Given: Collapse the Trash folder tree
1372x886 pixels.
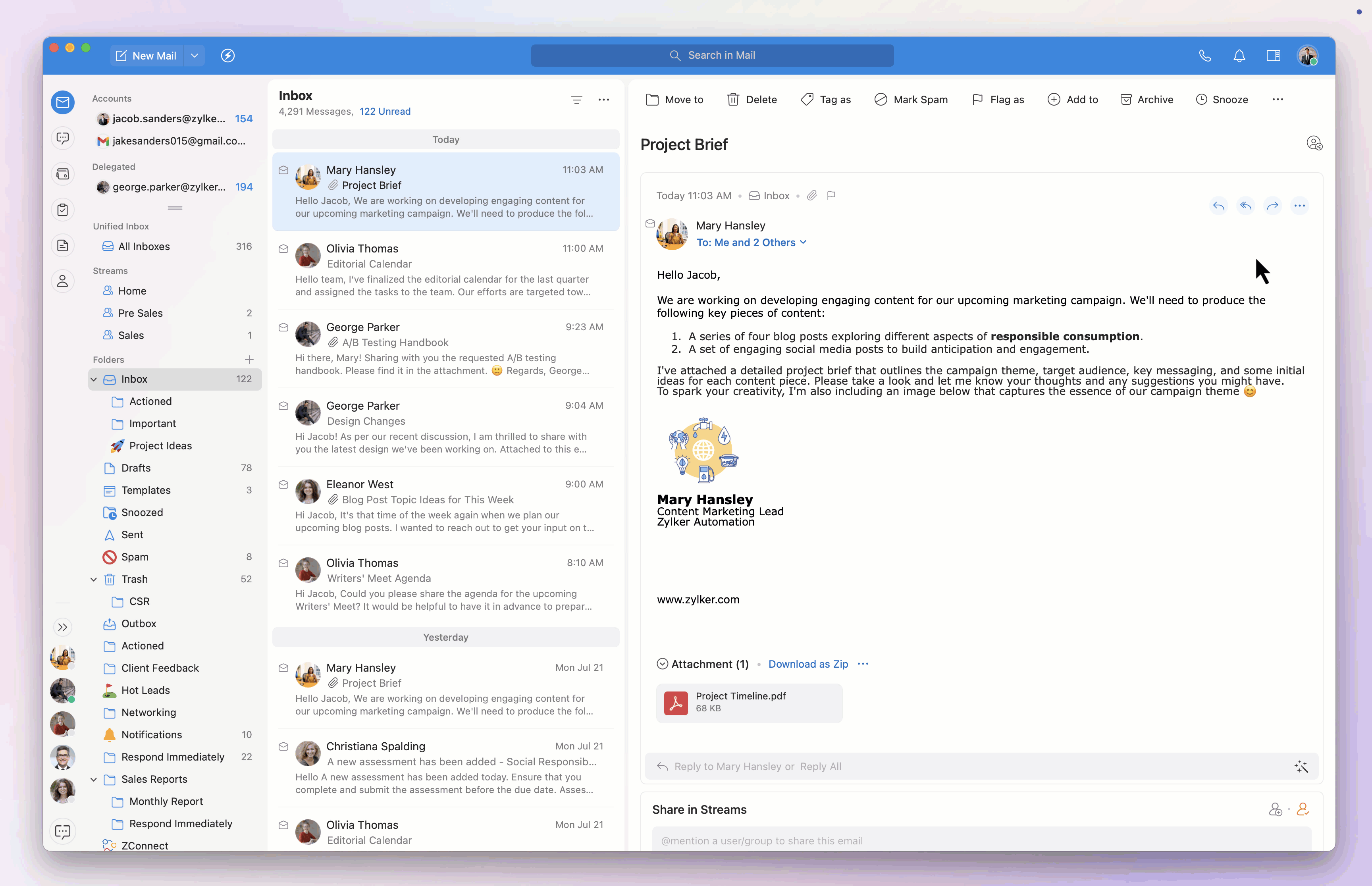Looking at the screenshot, I should (93, 579).
